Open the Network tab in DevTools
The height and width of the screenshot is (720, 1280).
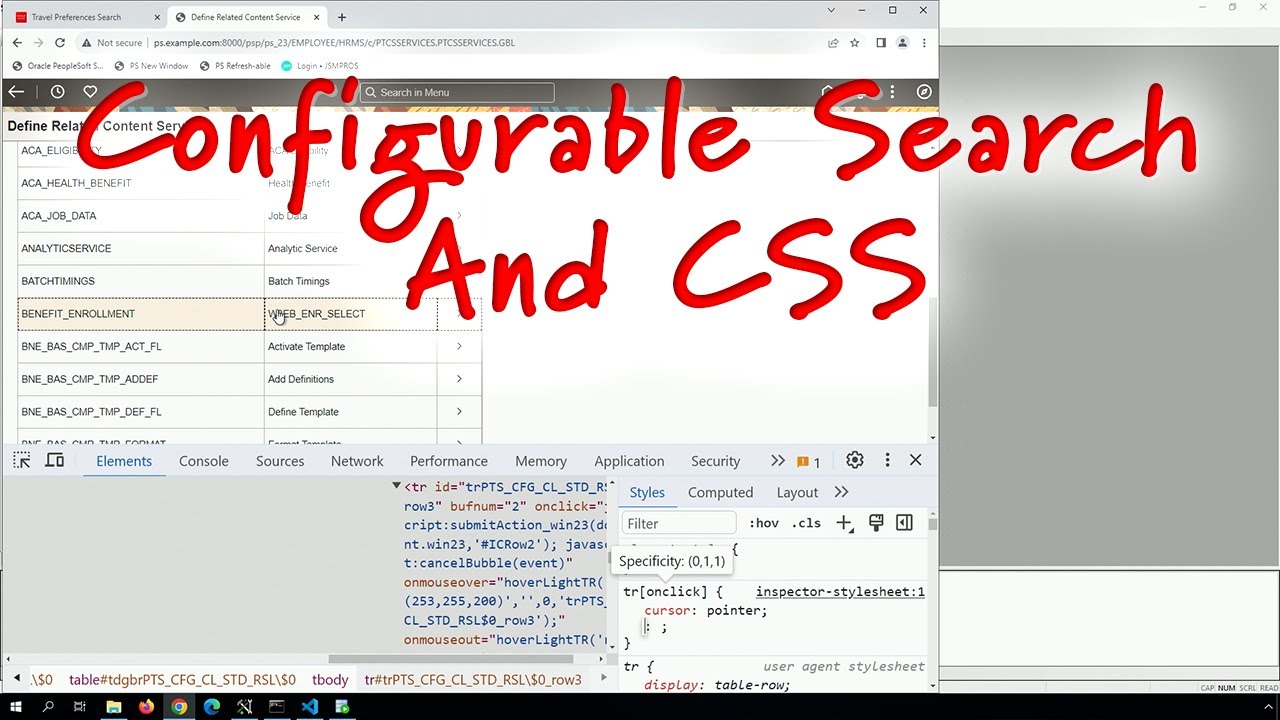(x=357, y=461)
